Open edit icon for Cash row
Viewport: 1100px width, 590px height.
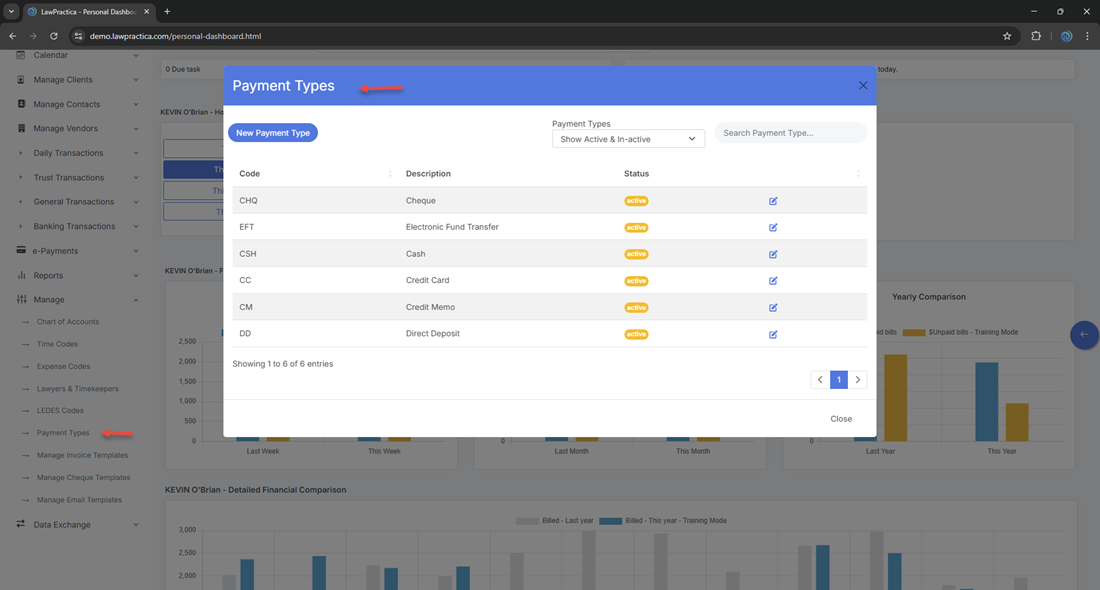tap(773, 254)
